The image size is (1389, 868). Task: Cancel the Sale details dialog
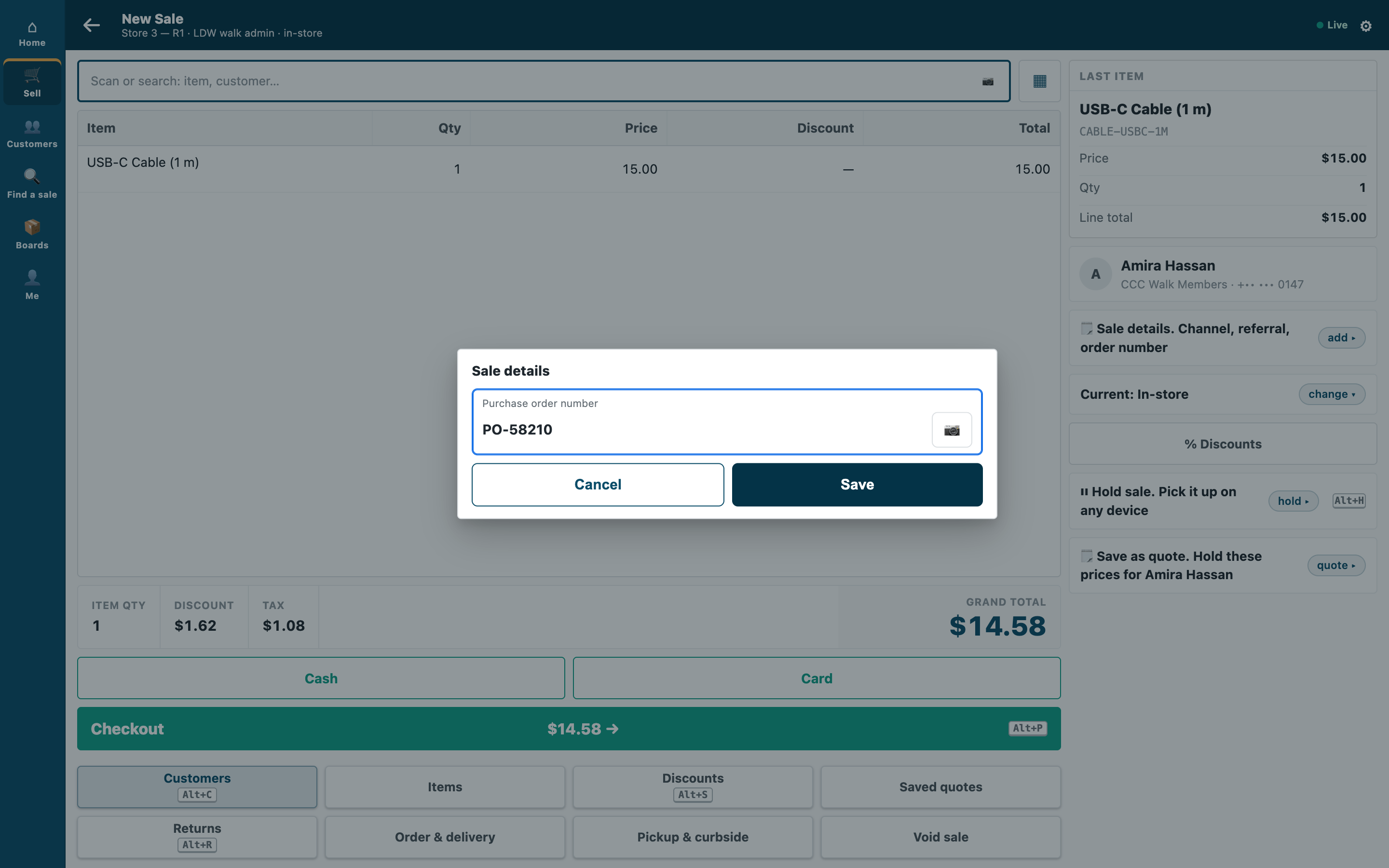(598, 485)
